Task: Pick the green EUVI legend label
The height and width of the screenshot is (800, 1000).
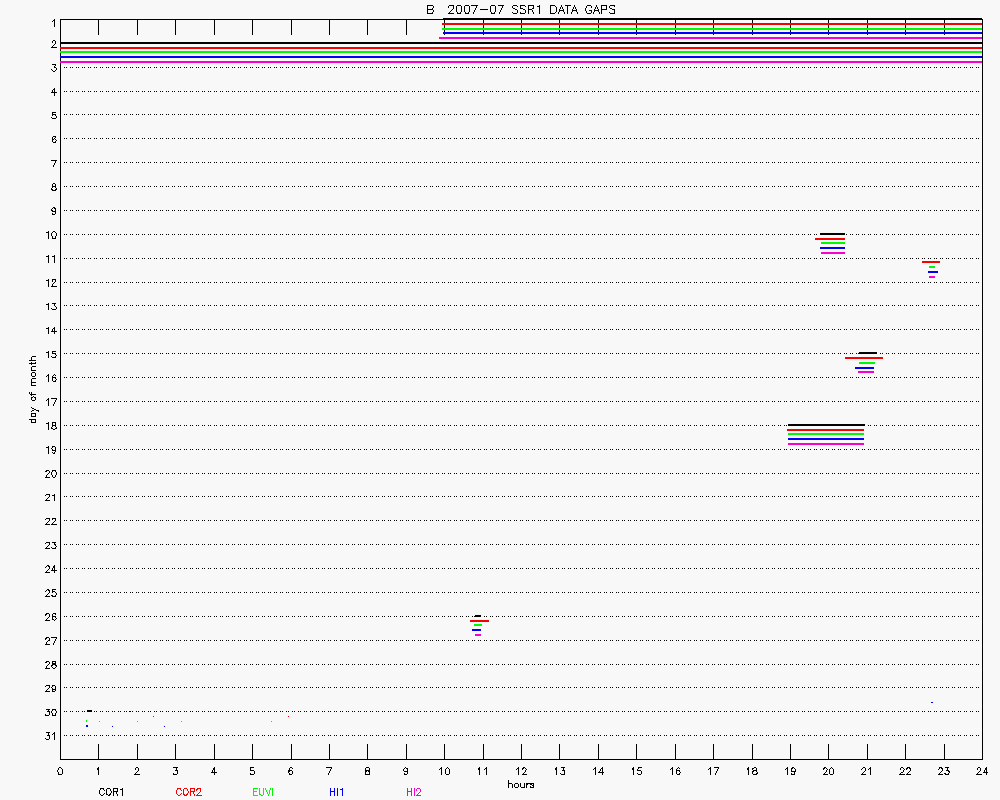Action: pyautogui.click(x=263, y=792)
